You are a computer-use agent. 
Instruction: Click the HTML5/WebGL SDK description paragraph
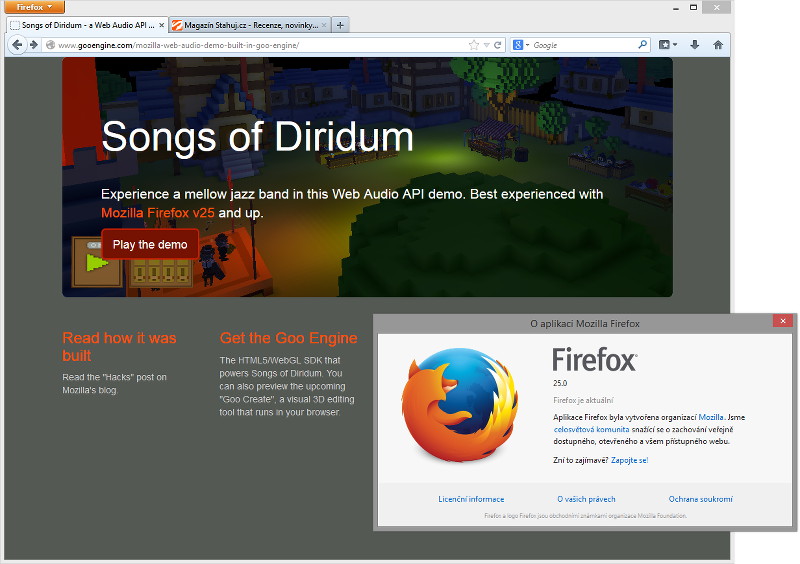pos(287,386)
